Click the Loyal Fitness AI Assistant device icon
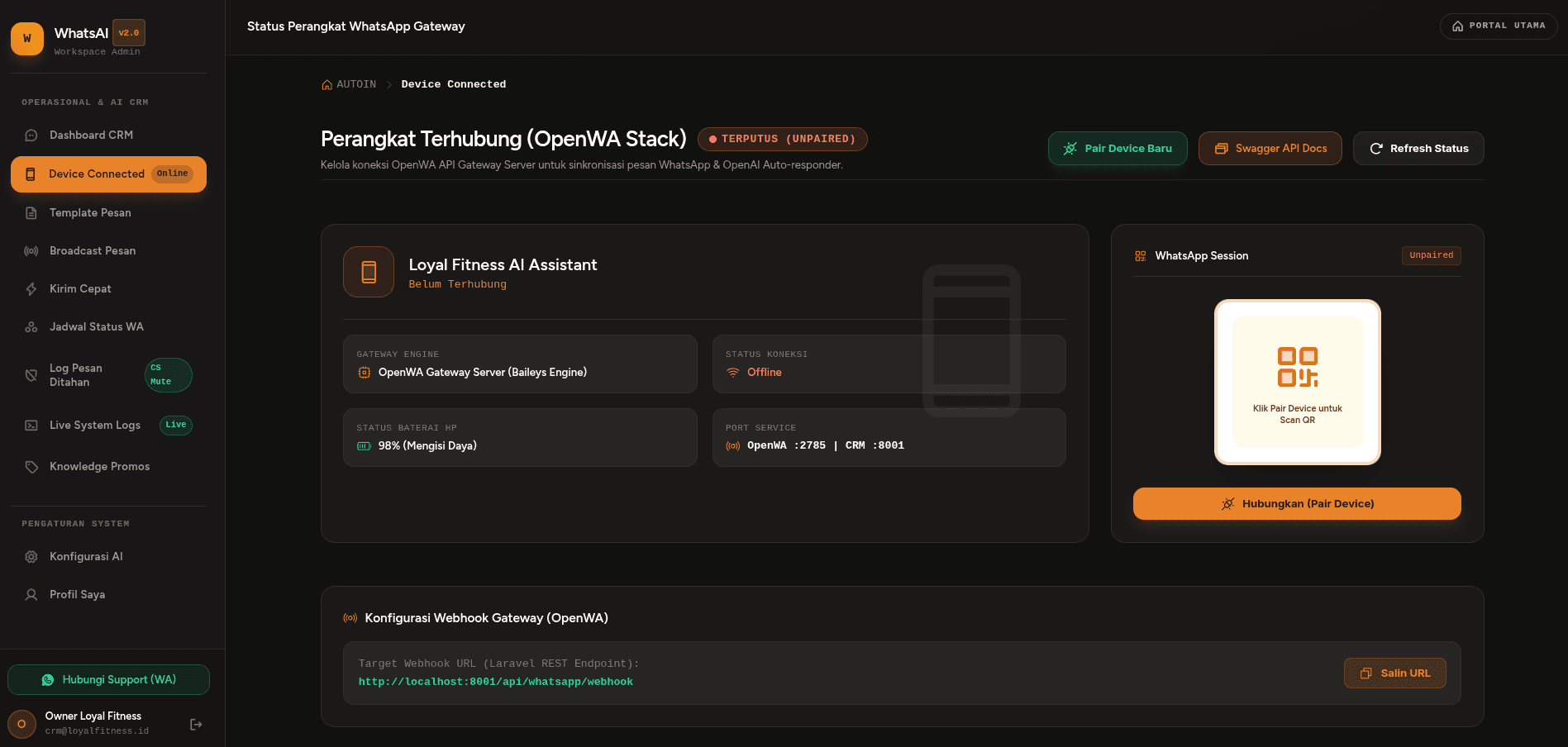This screenshot has width=1568, height=747. point(369,272)
